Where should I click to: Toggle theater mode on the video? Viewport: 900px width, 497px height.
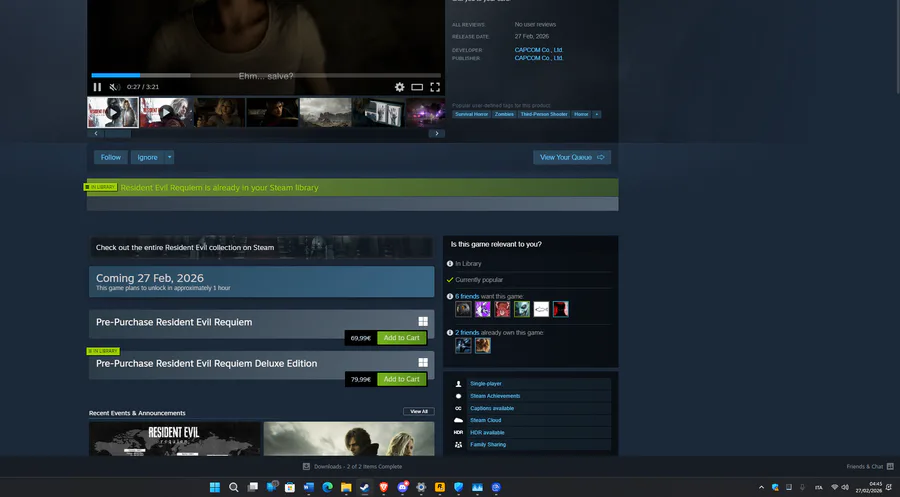pyautogui.click(x=417, y=87)
